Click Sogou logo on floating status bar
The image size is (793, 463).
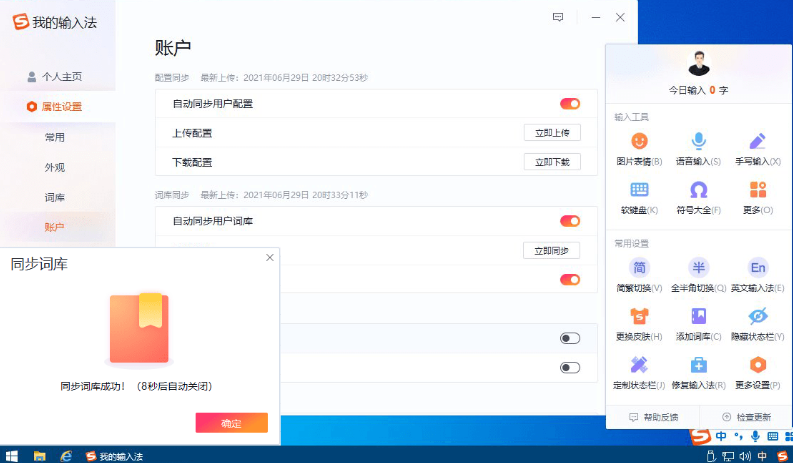(x=700, y=436)
